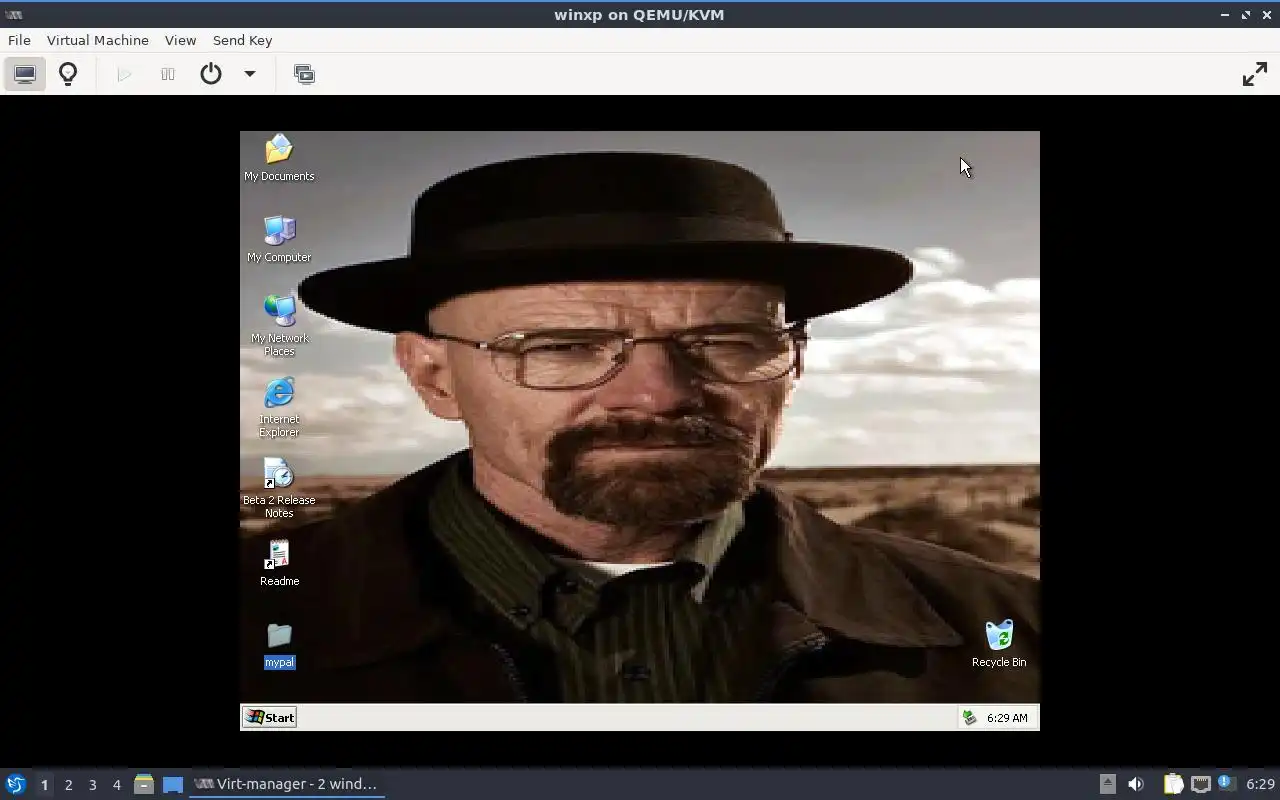Click the host panel clock
The width and height of the screenshot is (1280, 800).
[x=1260, y=784]
